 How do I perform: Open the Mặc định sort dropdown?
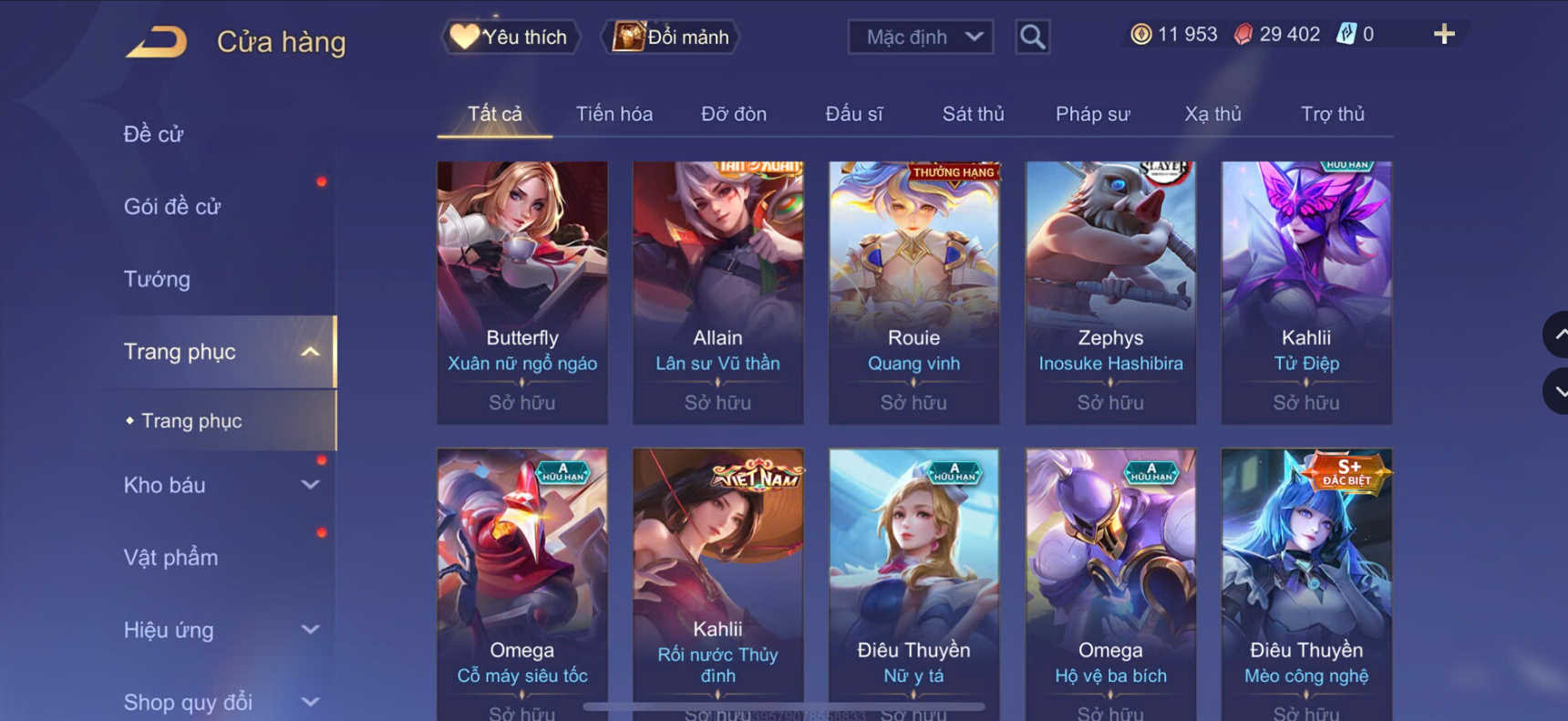coord(921,37)
